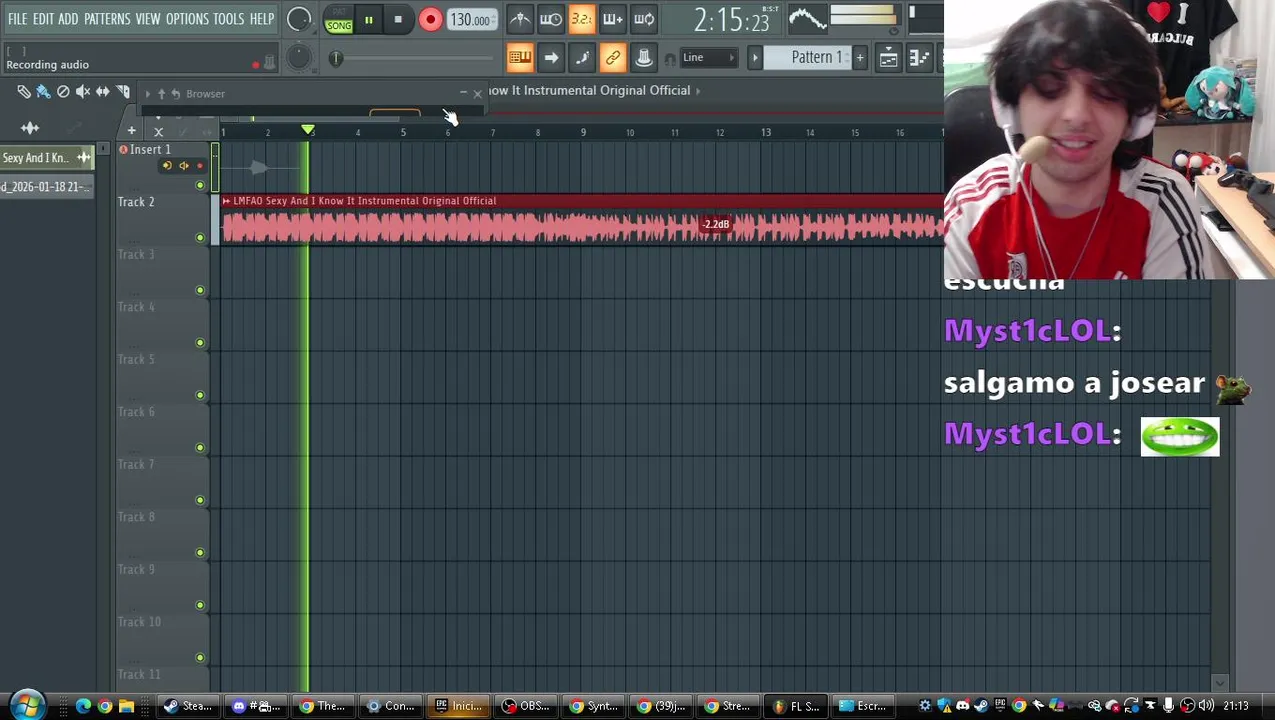
Task: Click the green playhead marker on timeline
Action: tap(308, 131)
